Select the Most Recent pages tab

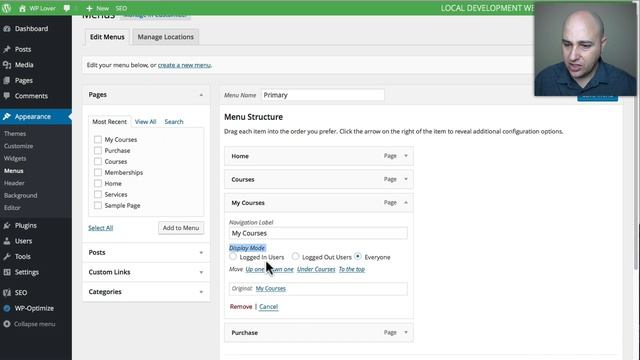point(109,122)
